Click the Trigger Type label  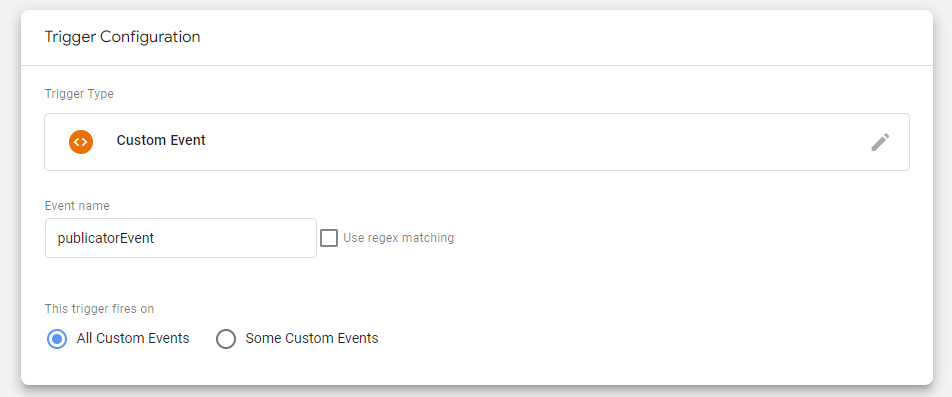point(79,94)
